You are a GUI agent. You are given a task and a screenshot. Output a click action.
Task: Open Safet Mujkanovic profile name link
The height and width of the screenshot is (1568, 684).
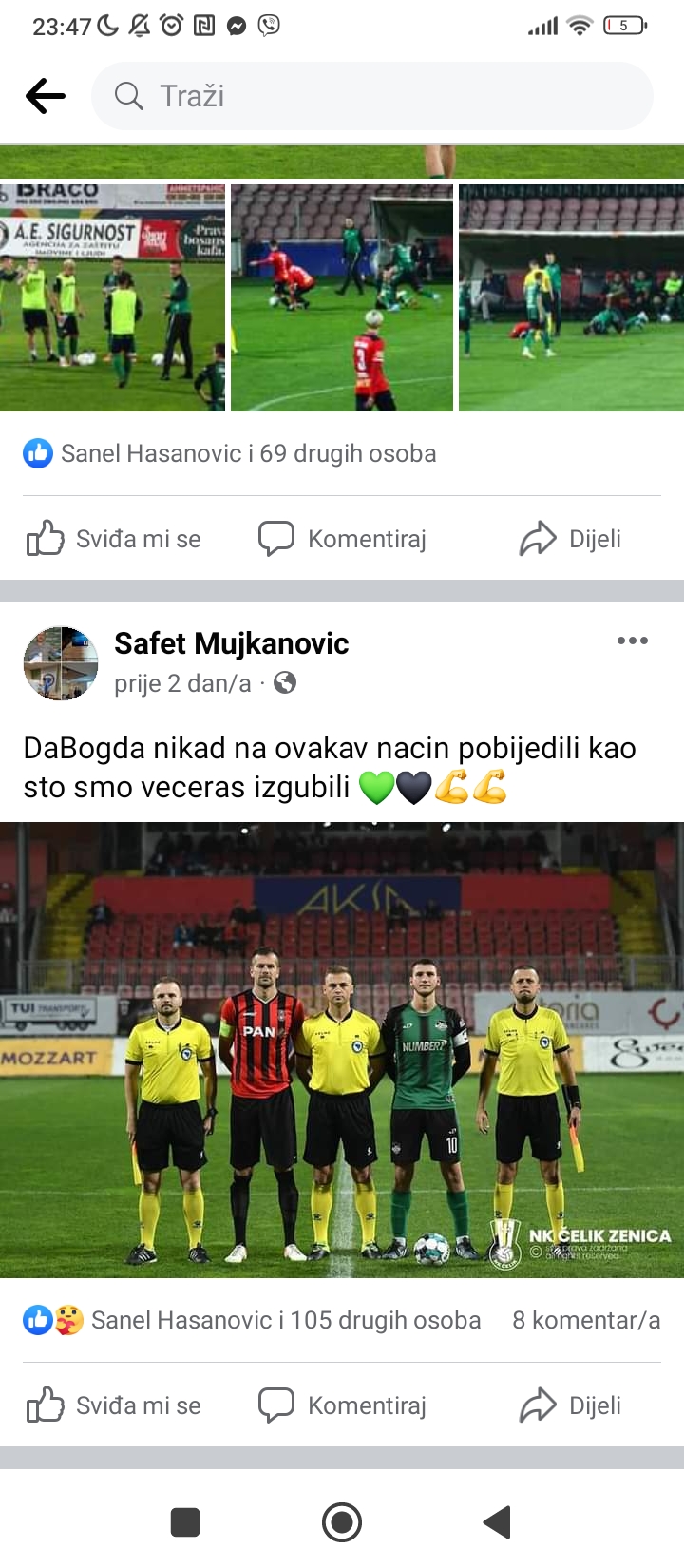click(232, 643)
